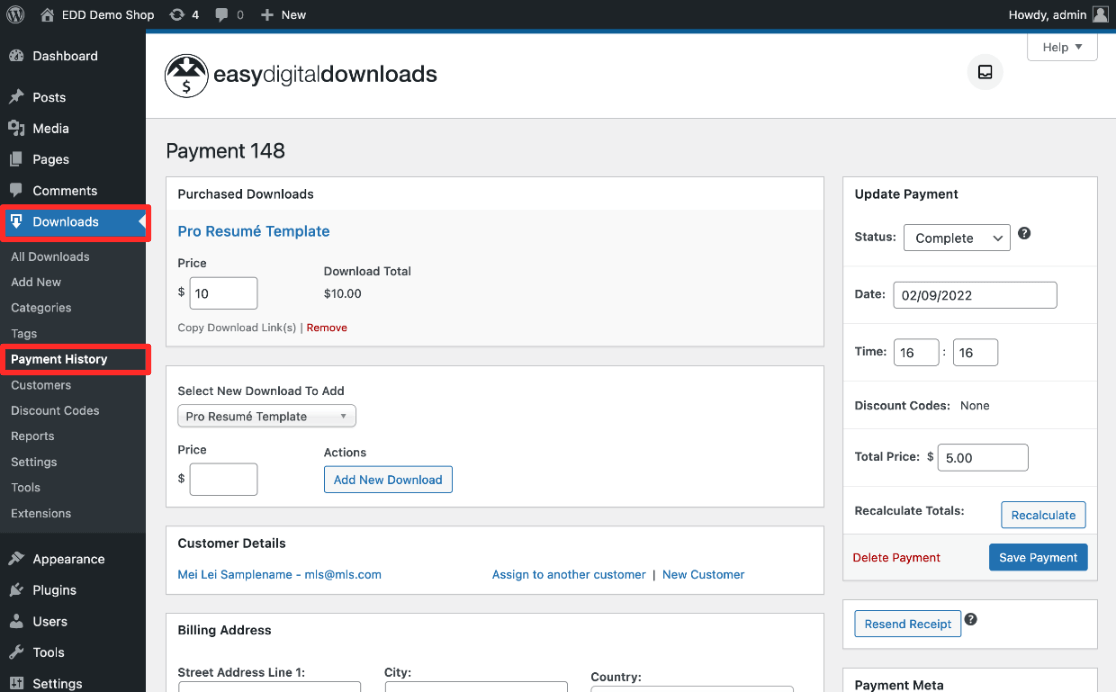Expand the Help tab dropdown
The width and height of the screenshot is (1116, 692).
coord(1062,47)
